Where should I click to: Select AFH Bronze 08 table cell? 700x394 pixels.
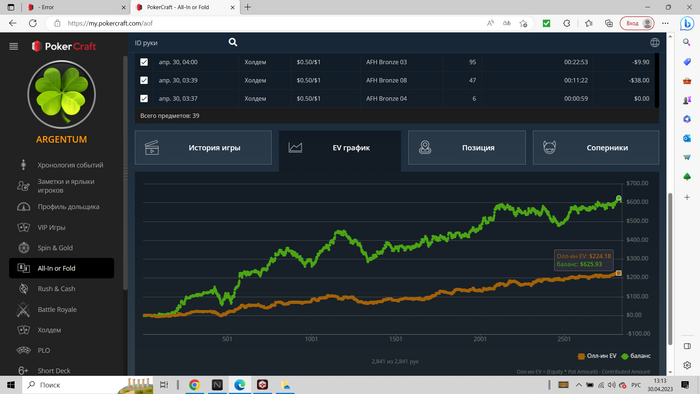point(387,80)
